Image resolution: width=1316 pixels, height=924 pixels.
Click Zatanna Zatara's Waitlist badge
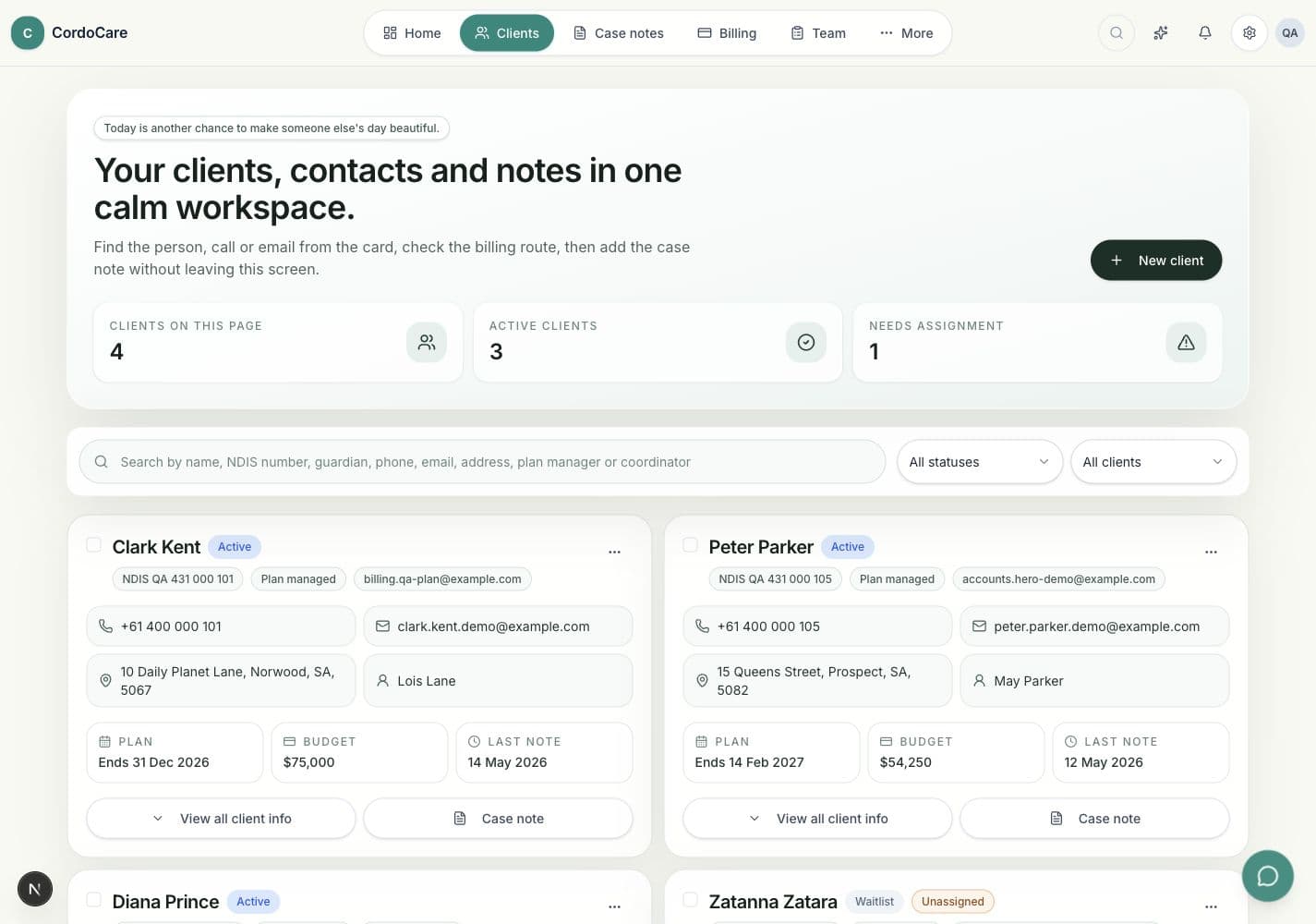(x=875, y=902)
